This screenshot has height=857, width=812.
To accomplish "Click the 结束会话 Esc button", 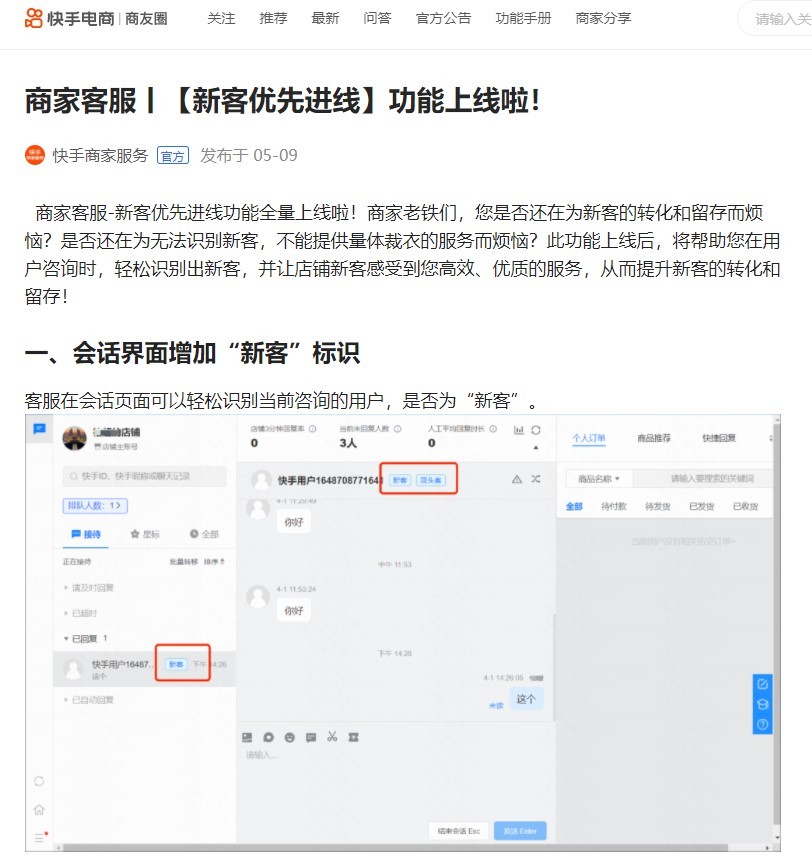I will point(458,831).
